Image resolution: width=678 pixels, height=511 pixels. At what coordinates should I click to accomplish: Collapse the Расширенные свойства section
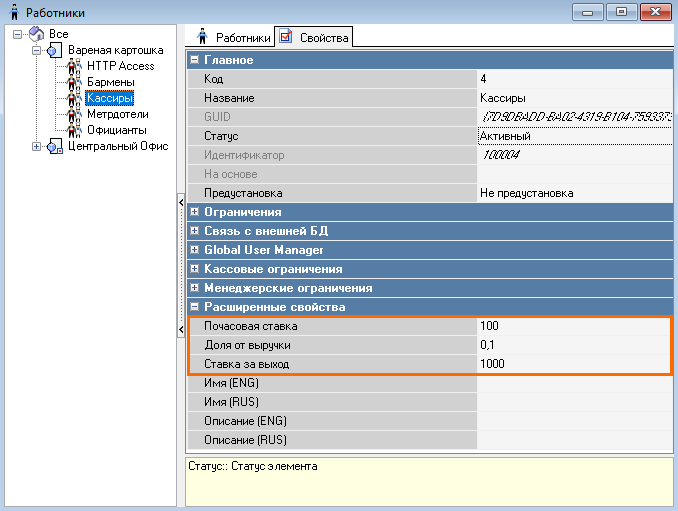(194, 308)
